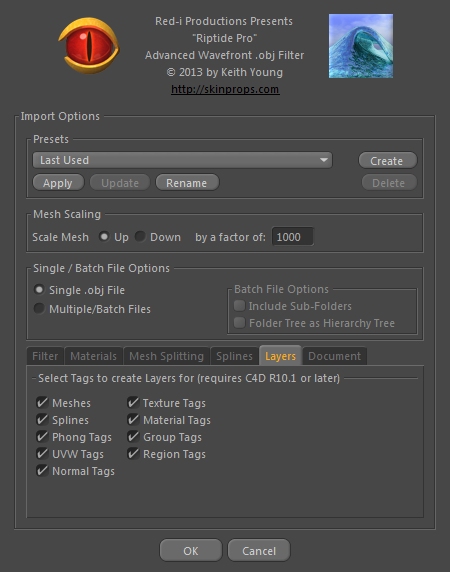The width and height of the screenshot is (450, 572).
Task: Click the Rename preset button
Action: [187, 183]
